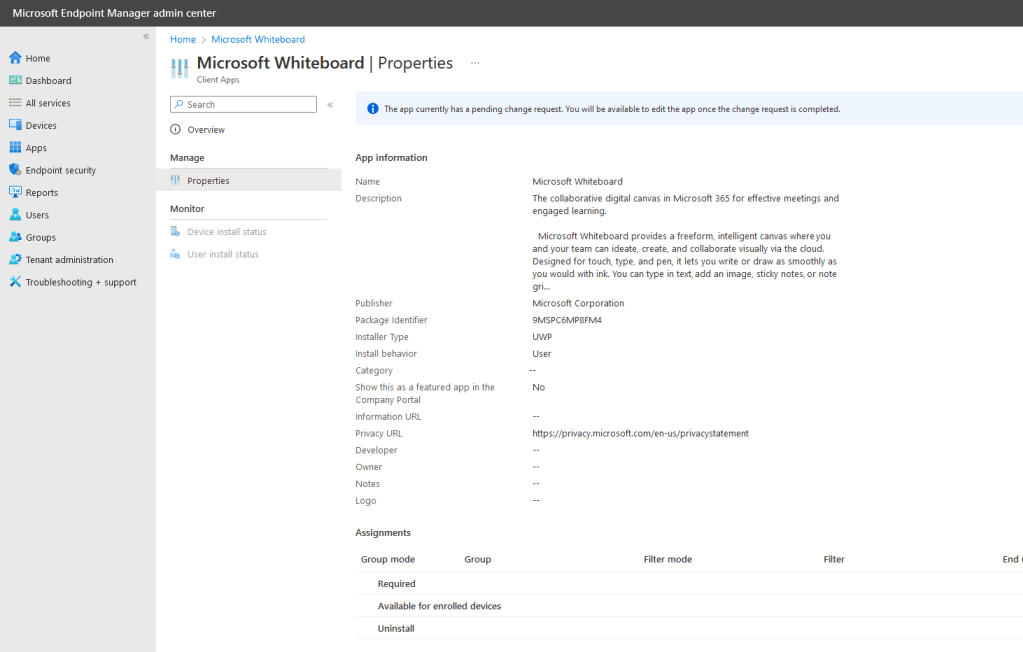Viewport: 1023px width, 652px height.
Task: Click Troubleshooting + support wrench icon
Action: point(15,282)
